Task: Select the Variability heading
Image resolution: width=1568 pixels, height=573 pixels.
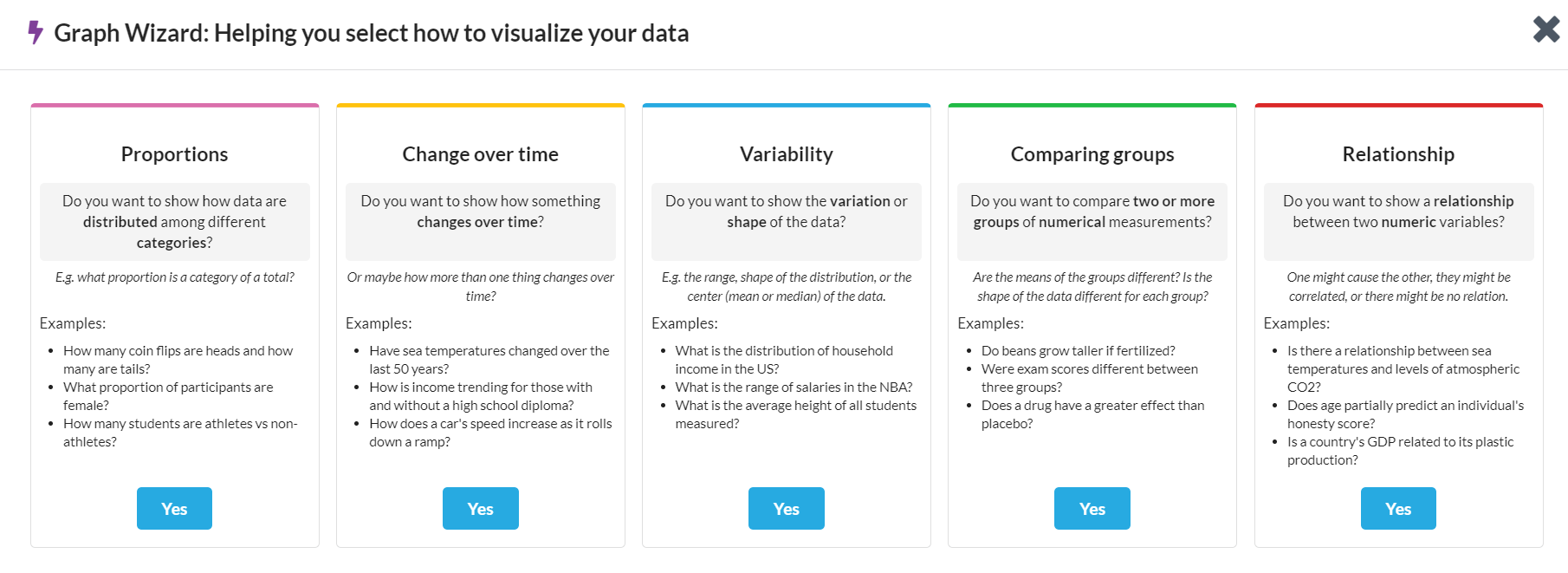Action: click(x=786, y=153)
